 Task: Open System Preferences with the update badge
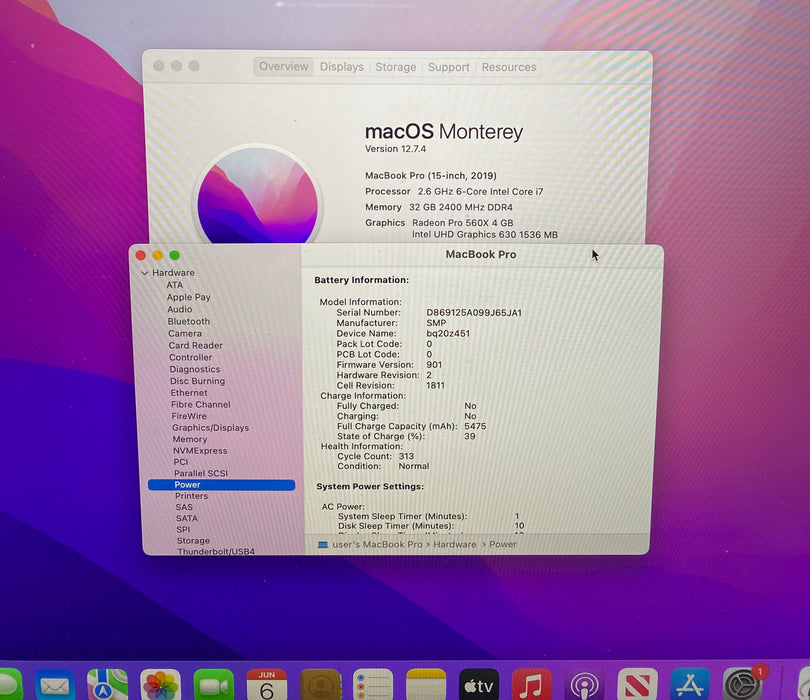click(x=743, y=685)
